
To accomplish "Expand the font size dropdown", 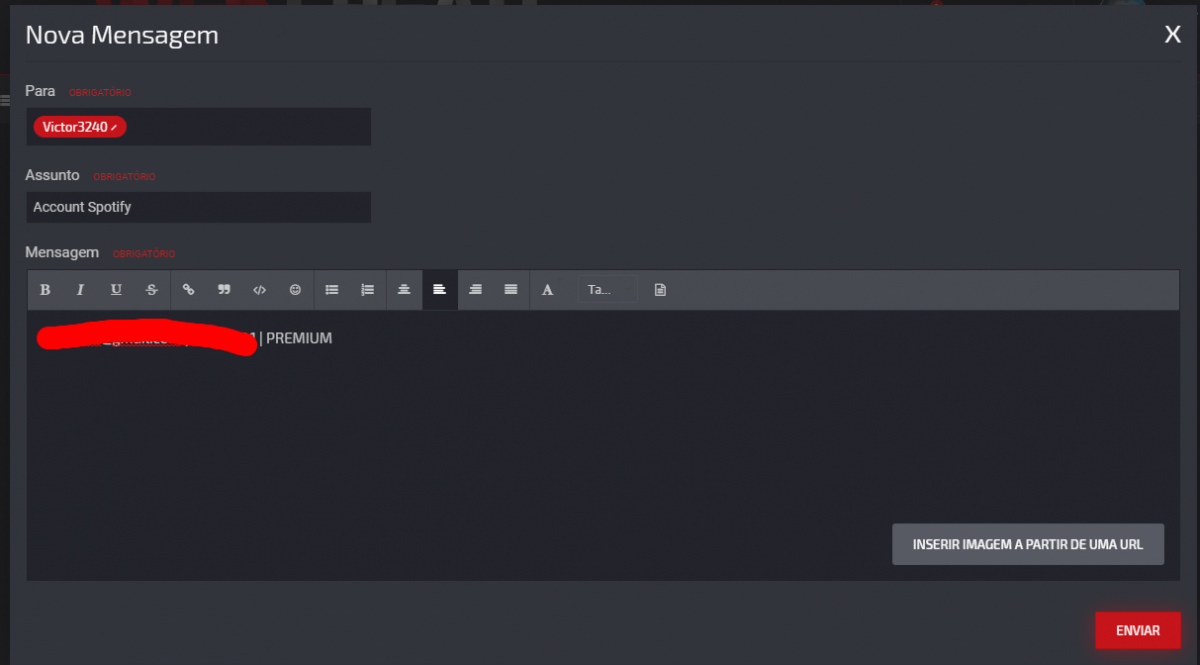I will click(607, 290).
